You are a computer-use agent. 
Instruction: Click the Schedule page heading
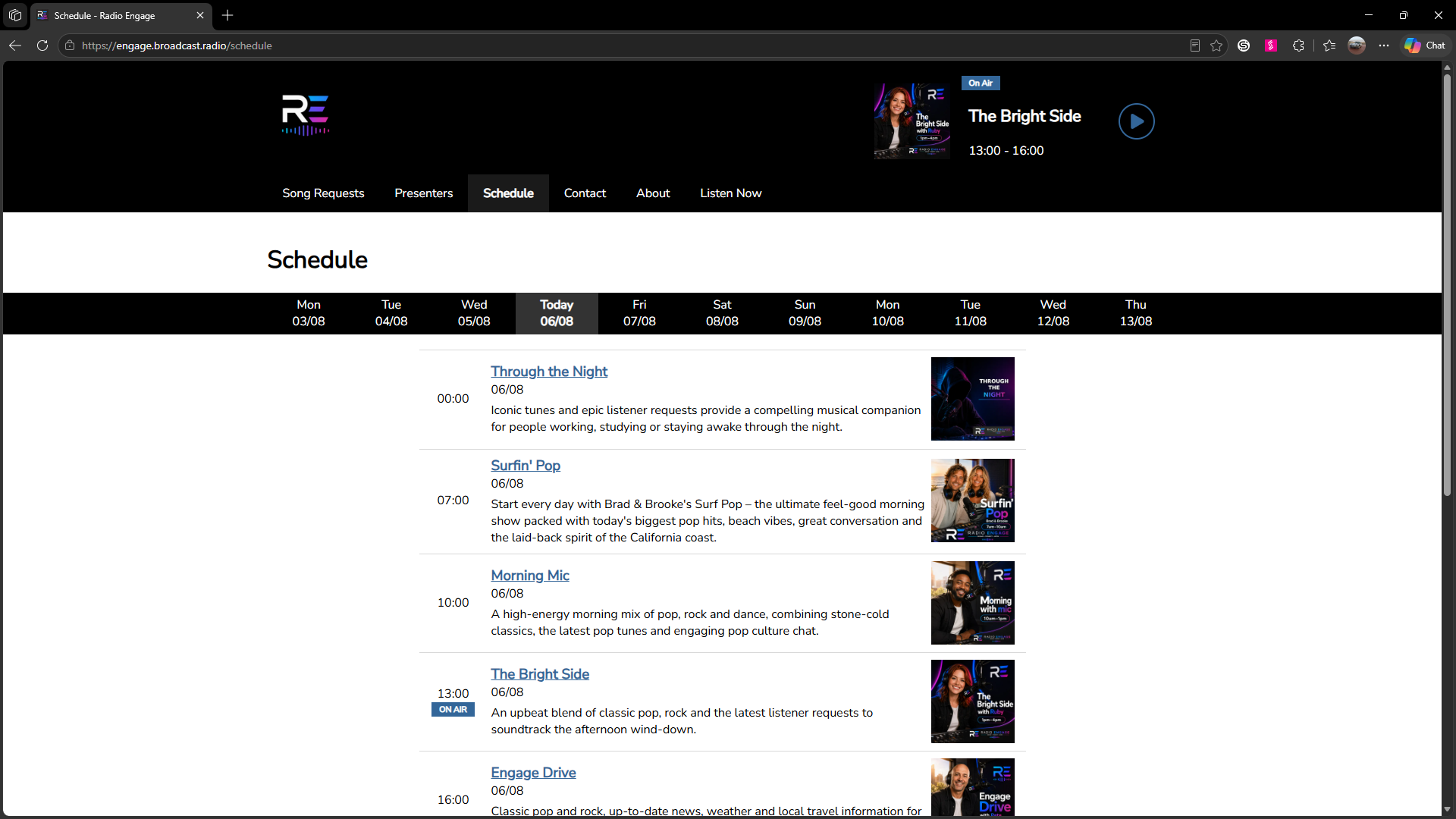point(317,259)
